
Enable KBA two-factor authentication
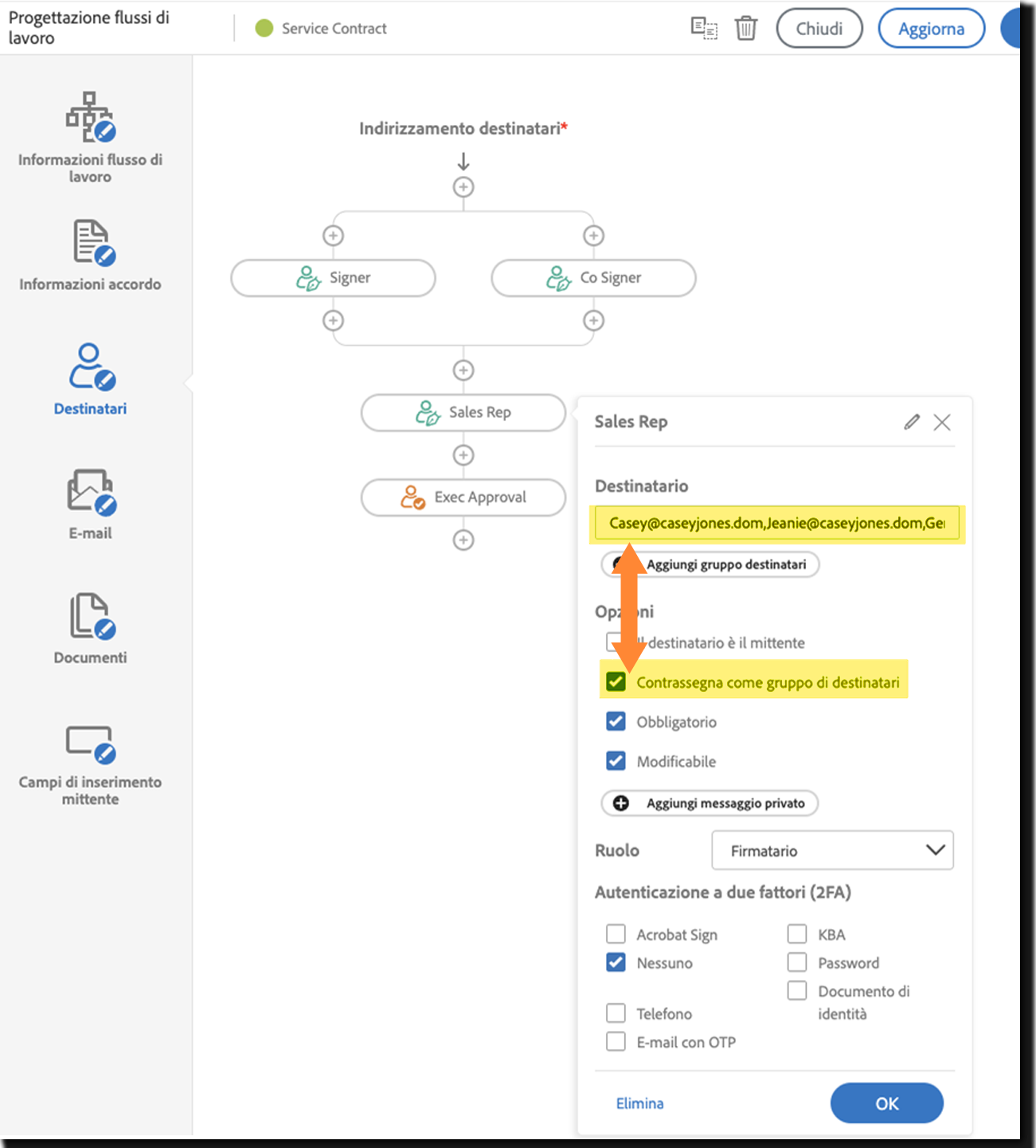point(797,934)
